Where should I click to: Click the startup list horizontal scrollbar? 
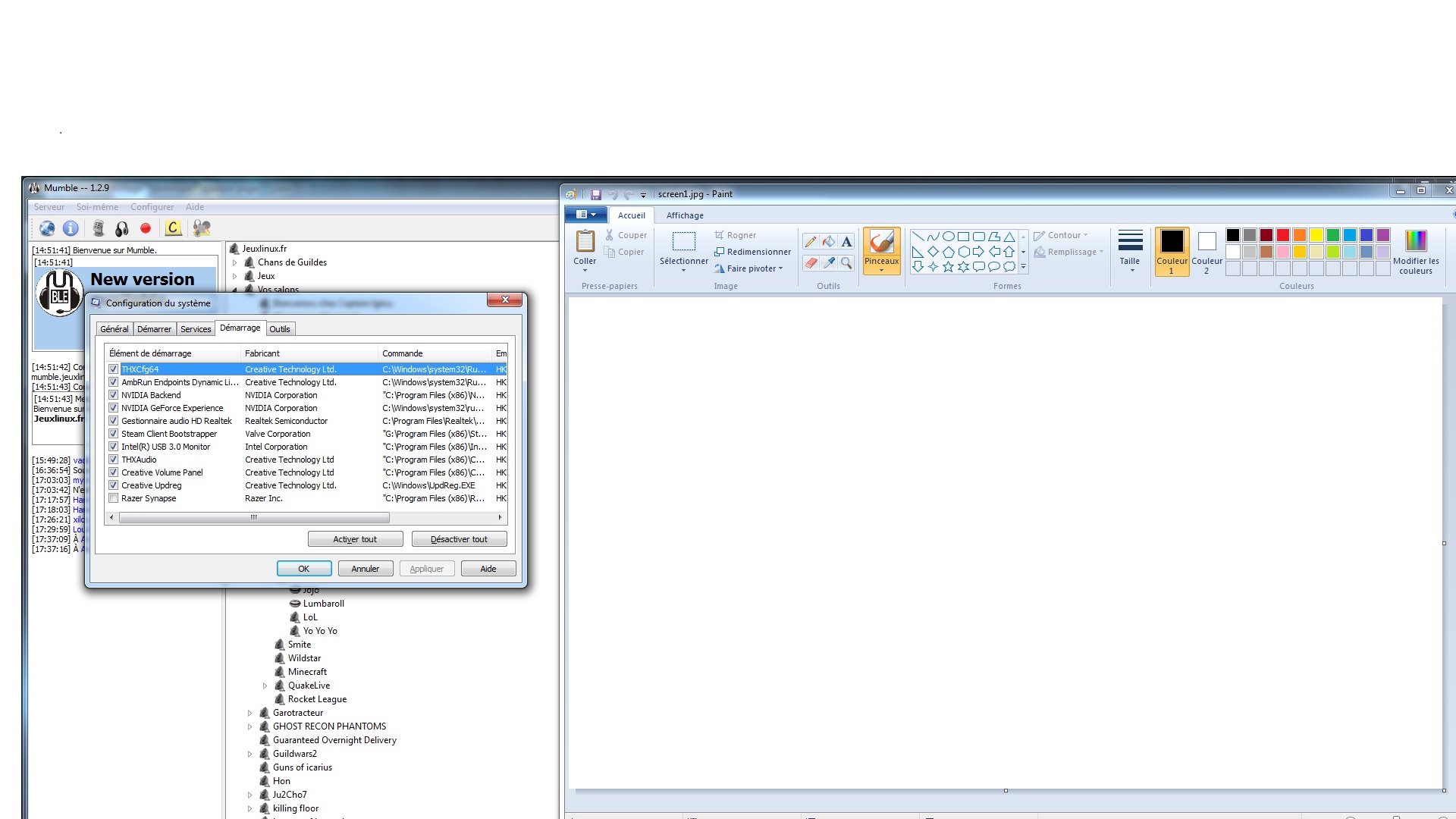tap(254, 517)
